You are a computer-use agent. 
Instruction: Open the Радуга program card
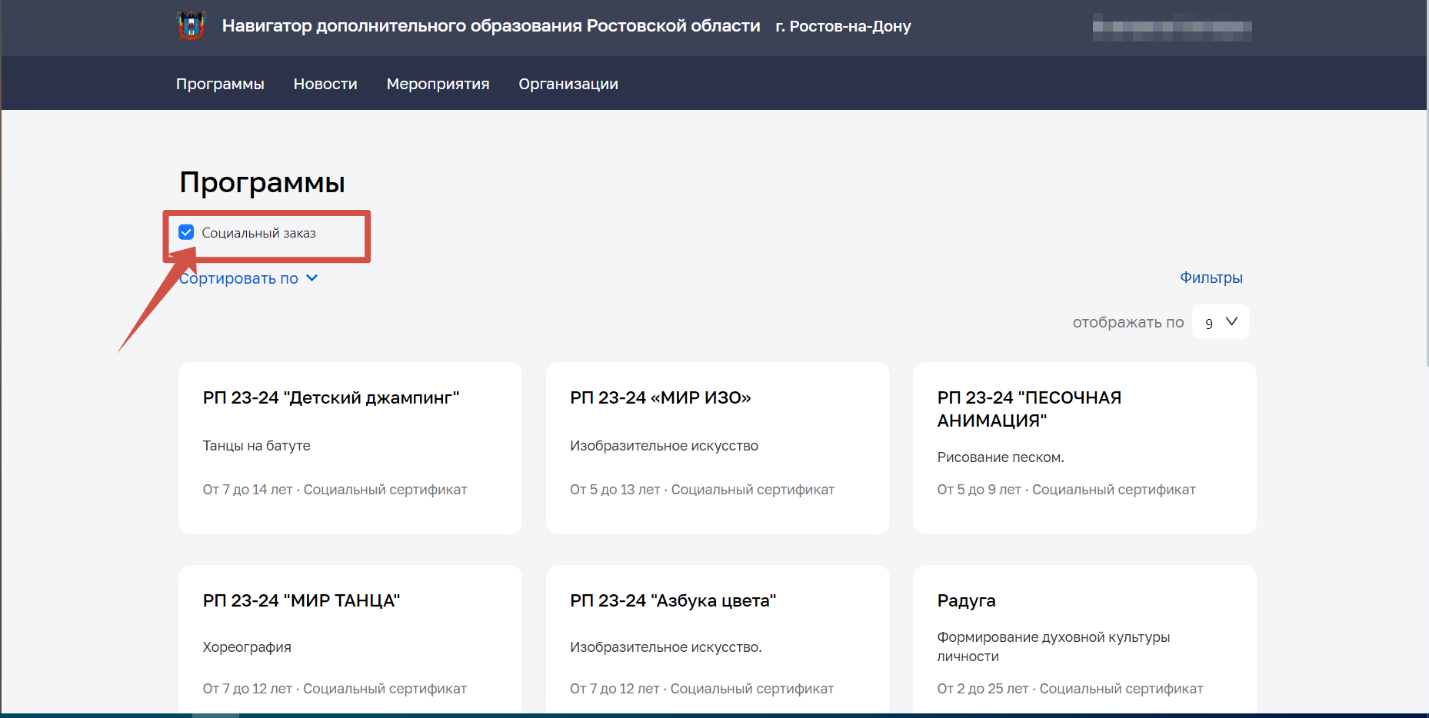[1084, 640]
